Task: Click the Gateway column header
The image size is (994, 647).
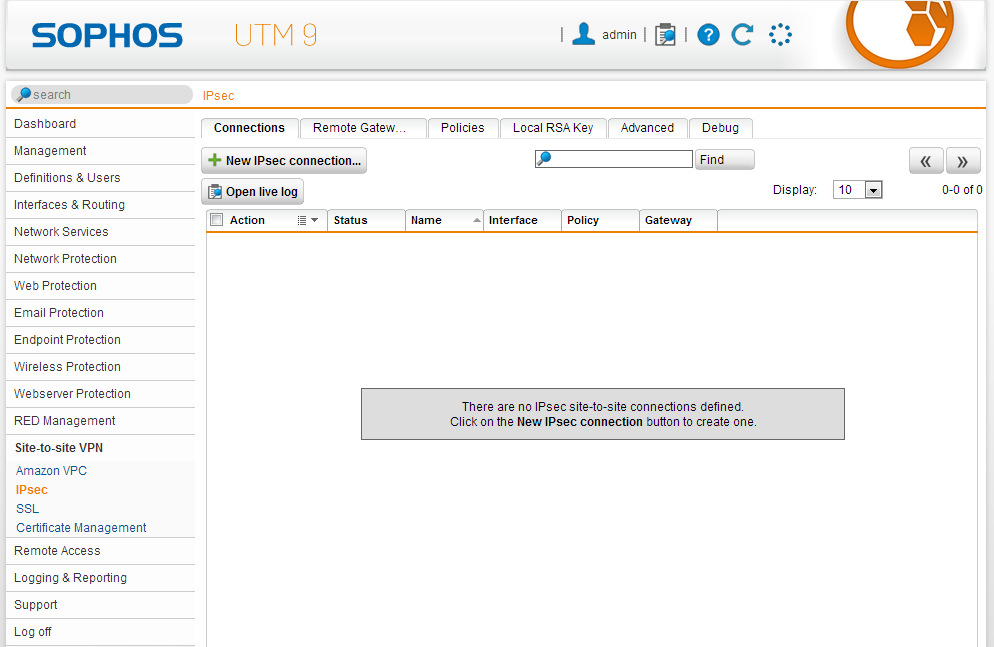Action: click(678, 220)
